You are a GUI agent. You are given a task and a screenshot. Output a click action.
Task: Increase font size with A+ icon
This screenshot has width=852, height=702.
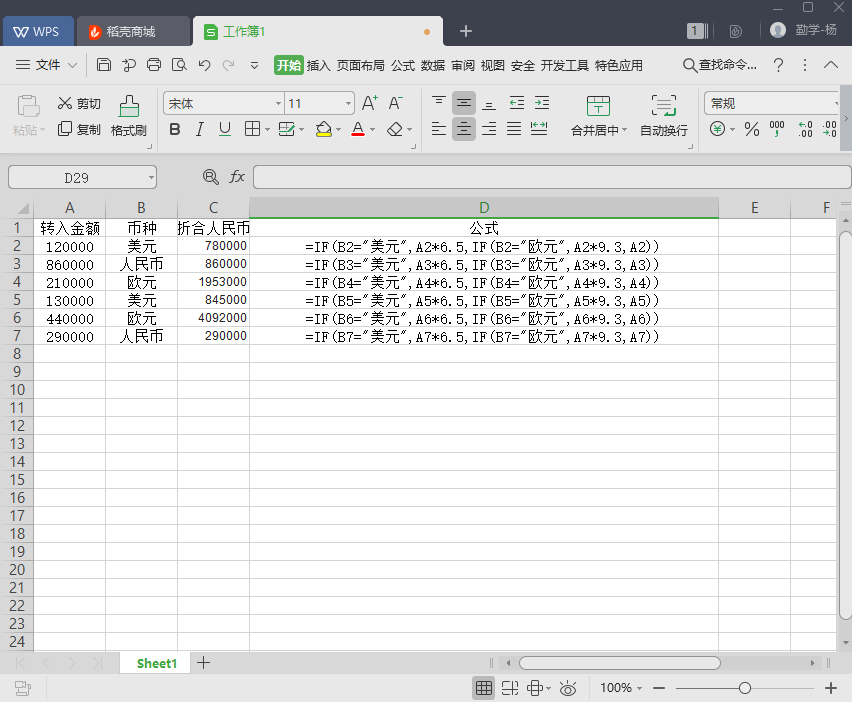tap(369, 103)
